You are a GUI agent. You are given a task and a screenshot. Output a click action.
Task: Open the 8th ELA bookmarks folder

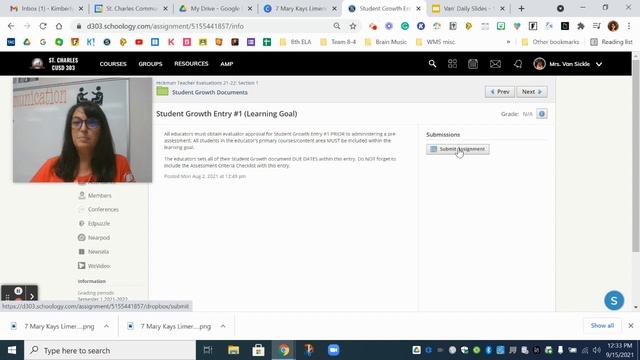click(296, 42)
